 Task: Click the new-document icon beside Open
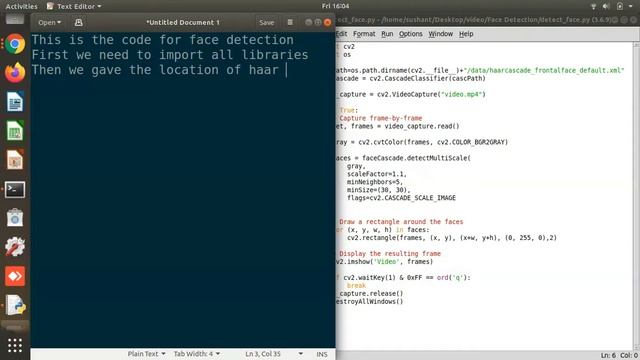pos(78,22)
